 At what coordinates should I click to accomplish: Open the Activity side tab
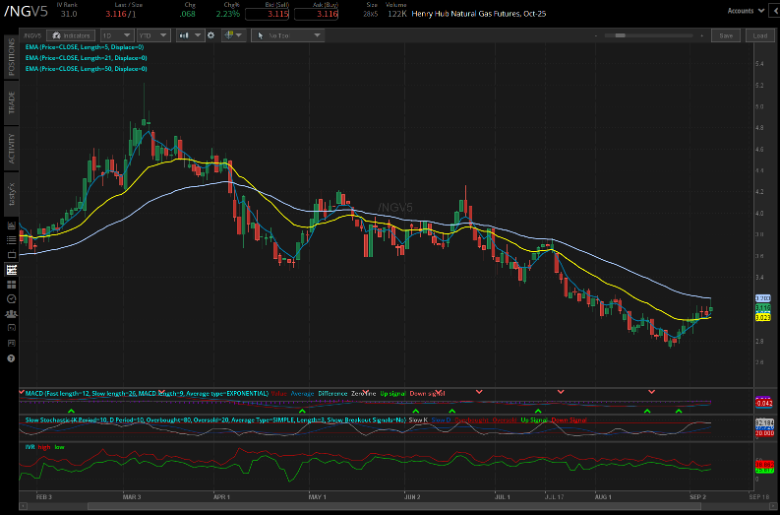point(11,146)
